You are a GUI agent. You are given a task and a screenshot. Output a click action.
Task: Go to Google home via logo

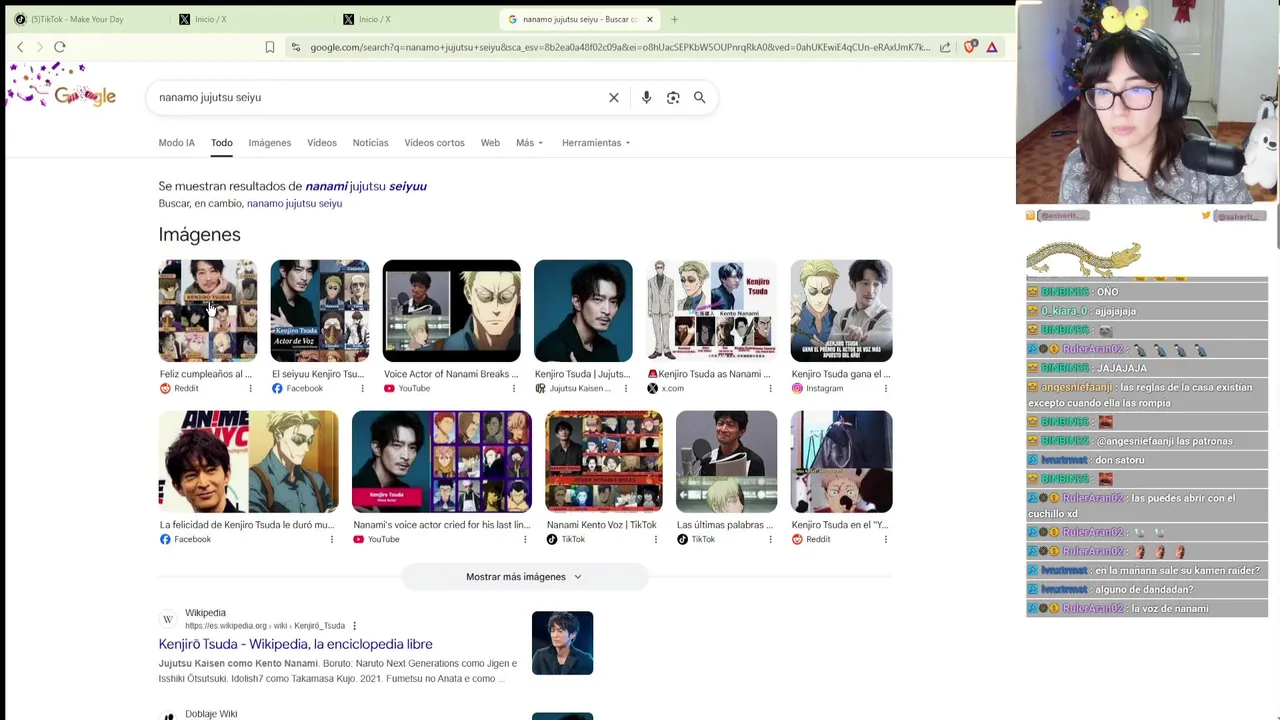click(85, 96)
